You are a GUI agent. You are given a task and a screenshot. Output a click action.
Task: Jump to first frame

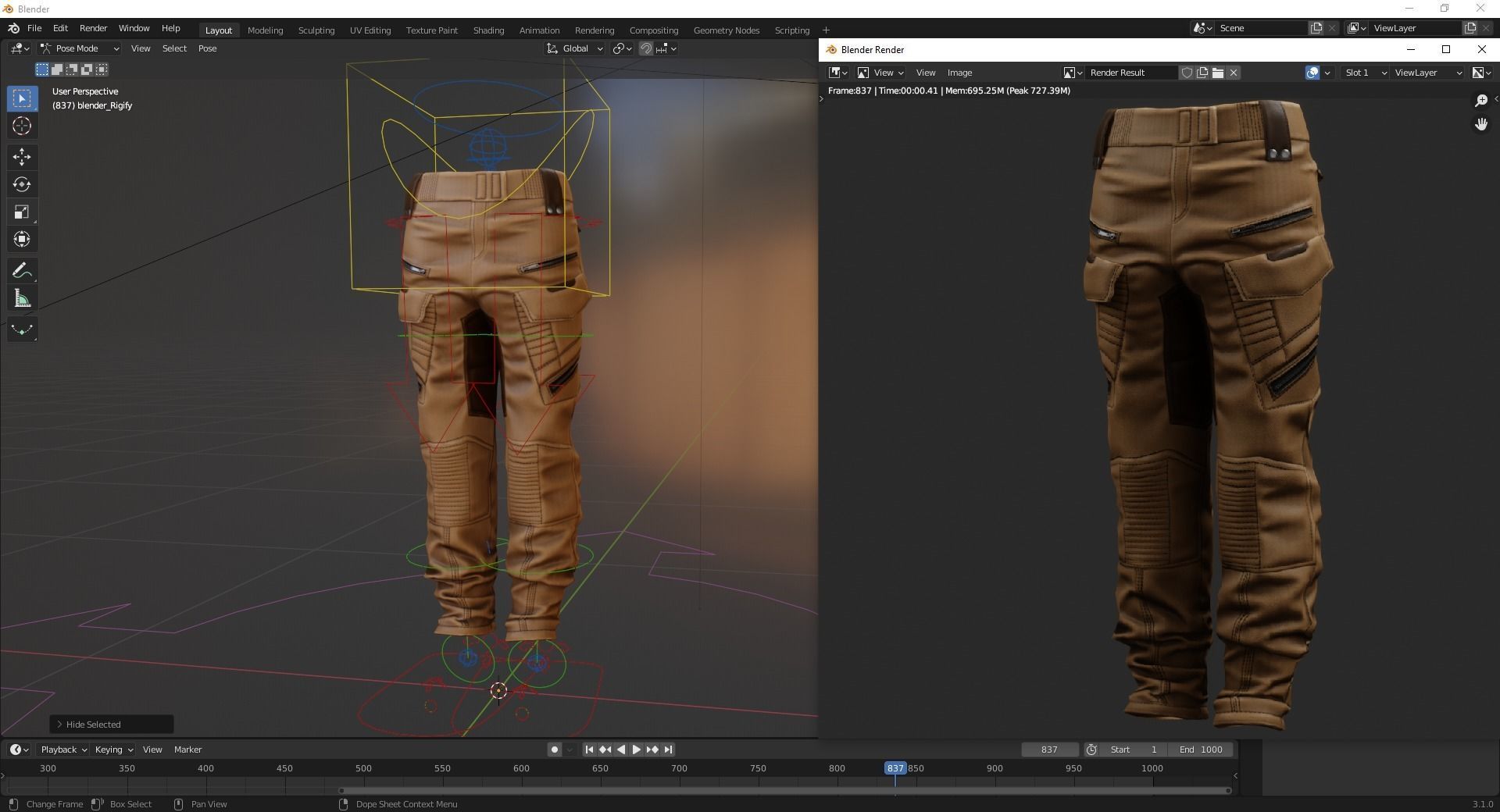pyautogui.click(x=589, y=750)
